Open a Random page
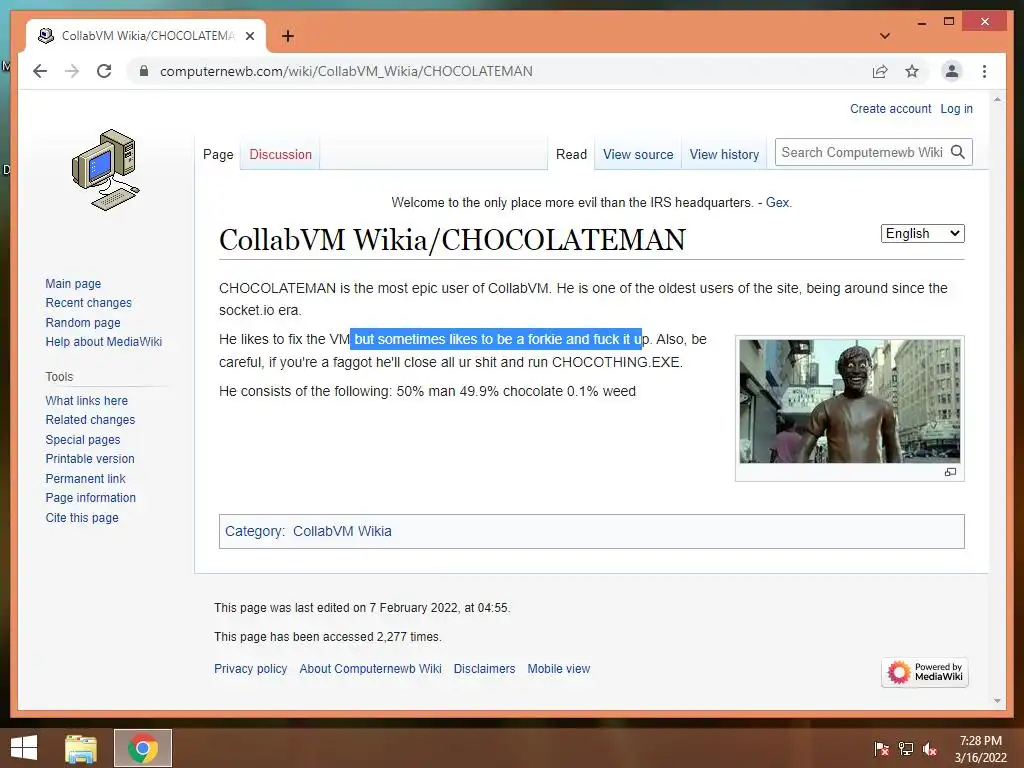Screen dimensions: 1024x768 click(x=83, y=323)
